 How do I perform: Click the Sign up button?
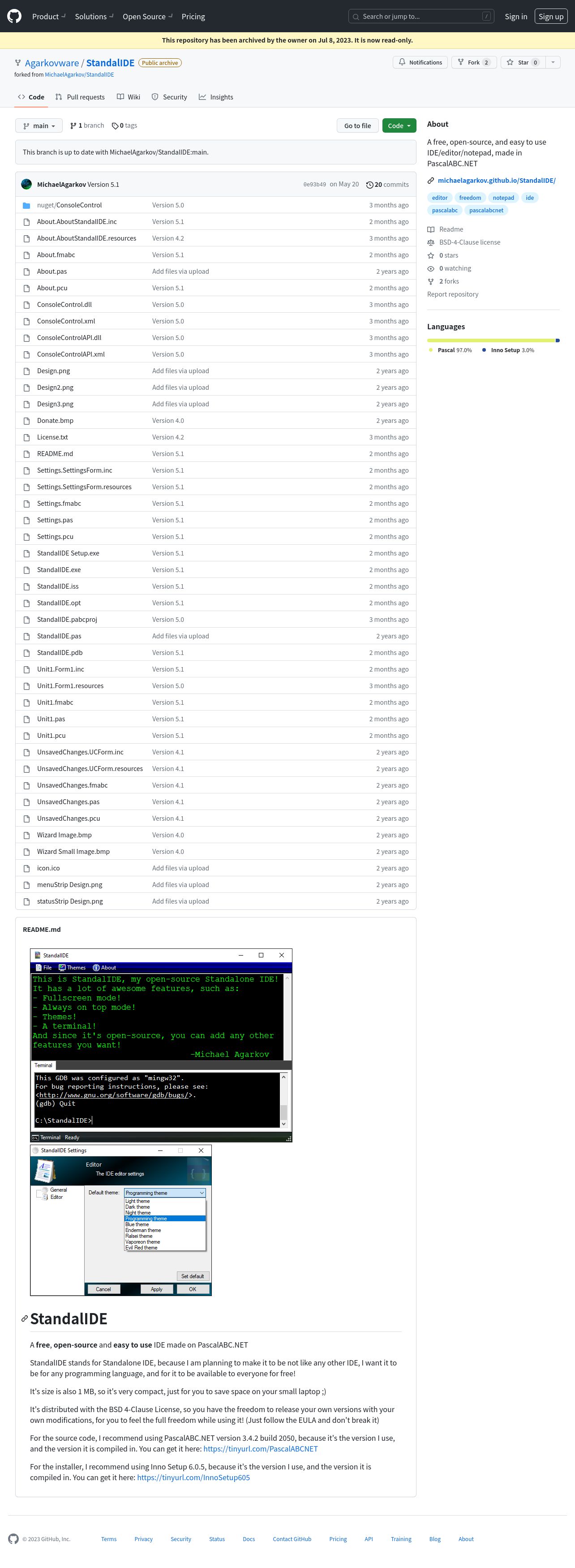(551, 17)
